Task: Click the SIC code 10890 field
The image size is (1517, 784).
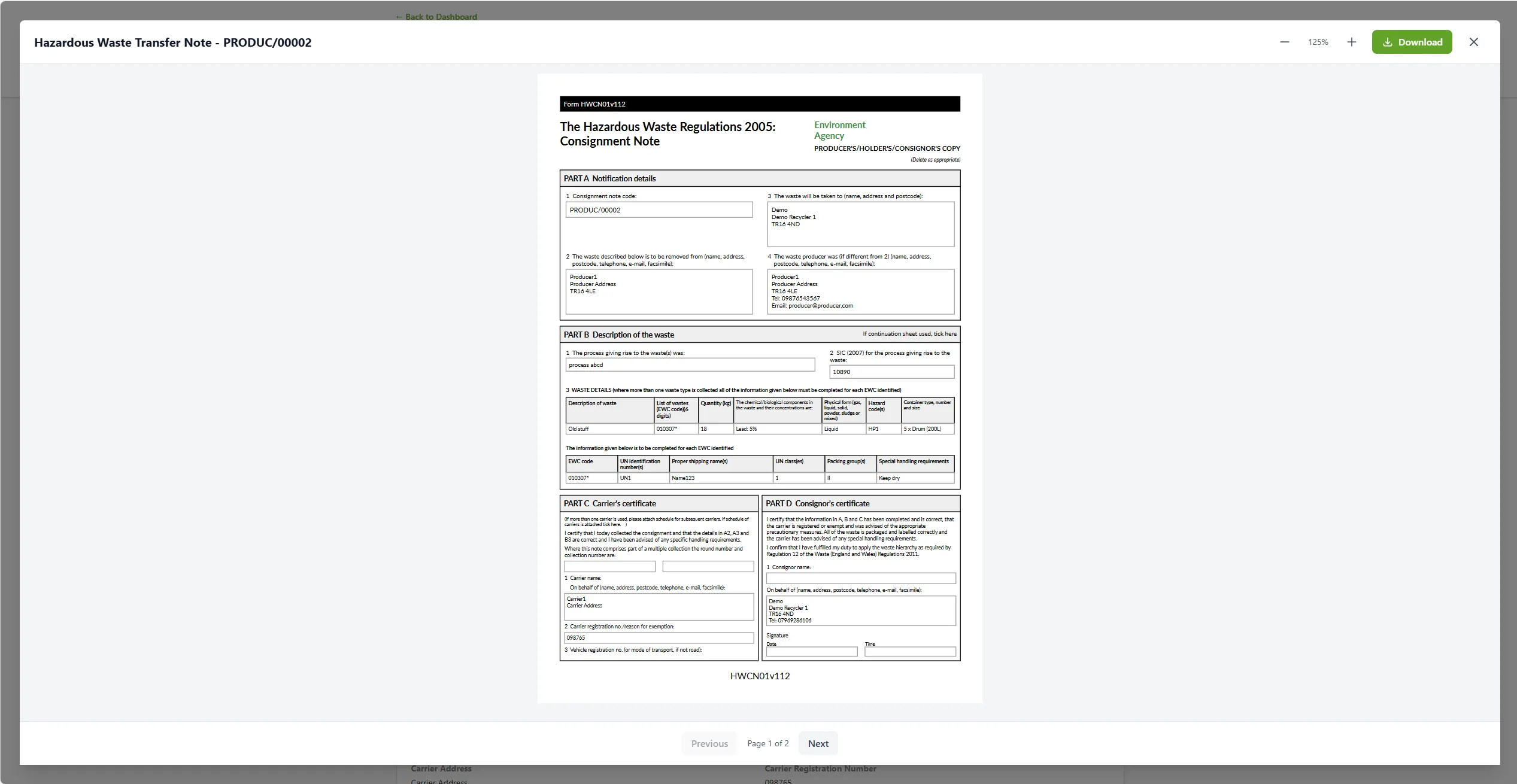Action: 891,372
